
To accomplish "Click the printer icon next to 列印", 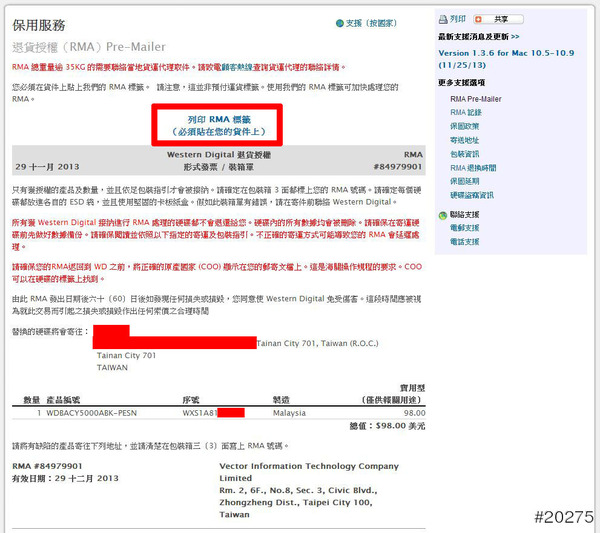I will [443, 19].
